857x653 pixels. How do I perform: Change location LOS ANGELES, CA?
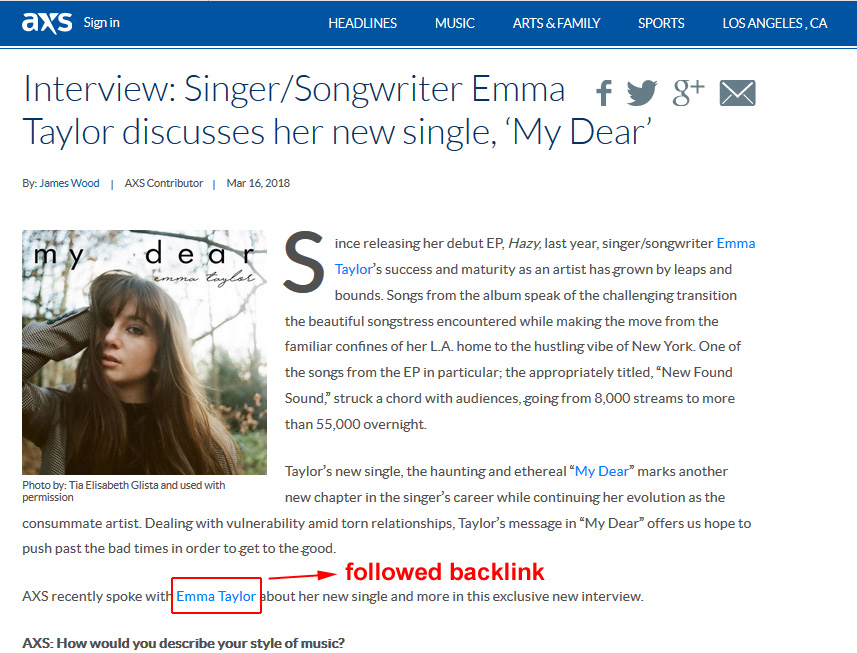775,23
